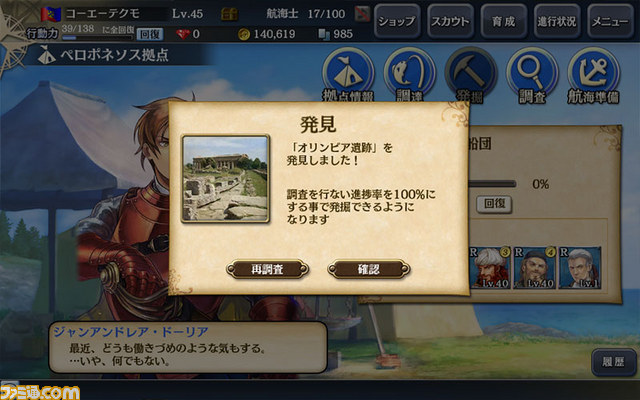The width and height of the screenshot is (640, 400).
Task: Open the スカウト menu
Action: (x=451, y=21)
